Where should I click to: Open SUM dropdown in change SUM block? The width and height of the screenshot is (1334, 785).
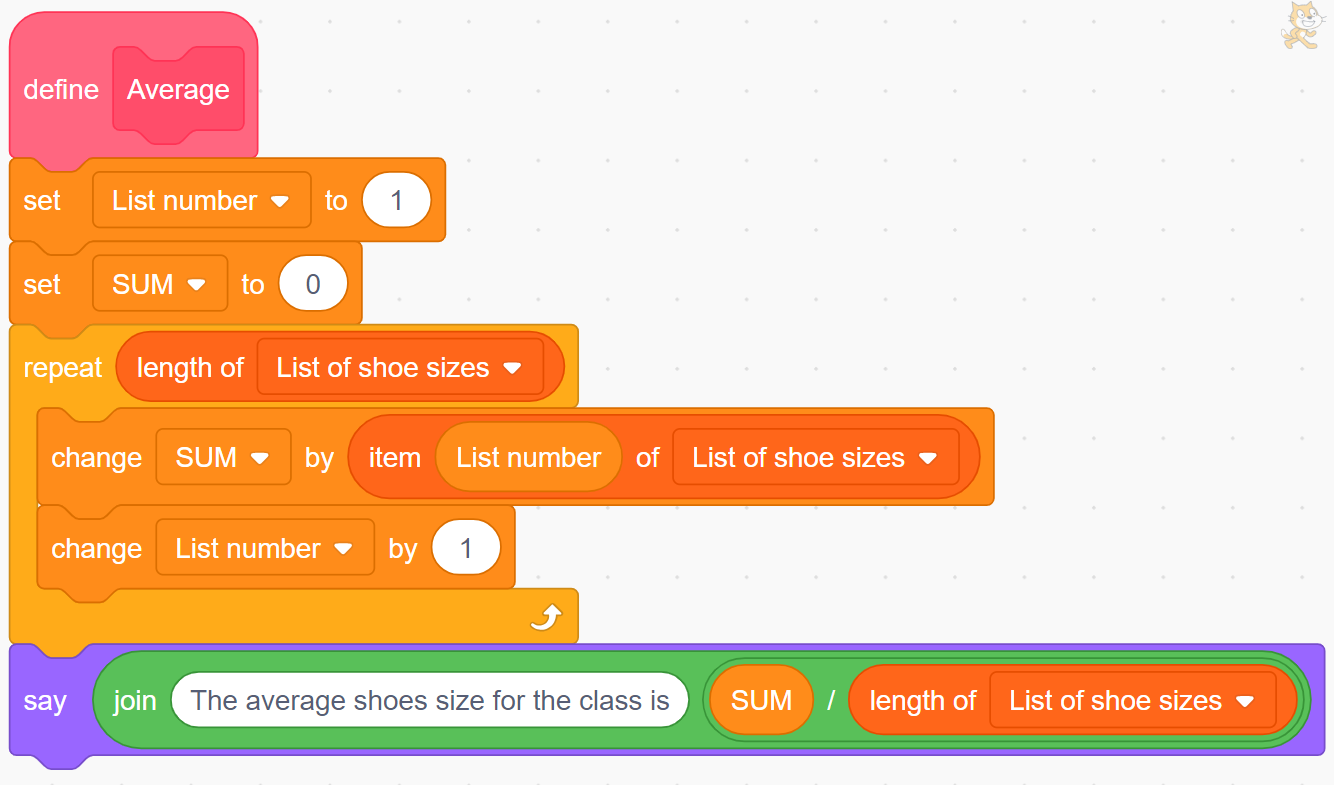[x=260, y=458]
